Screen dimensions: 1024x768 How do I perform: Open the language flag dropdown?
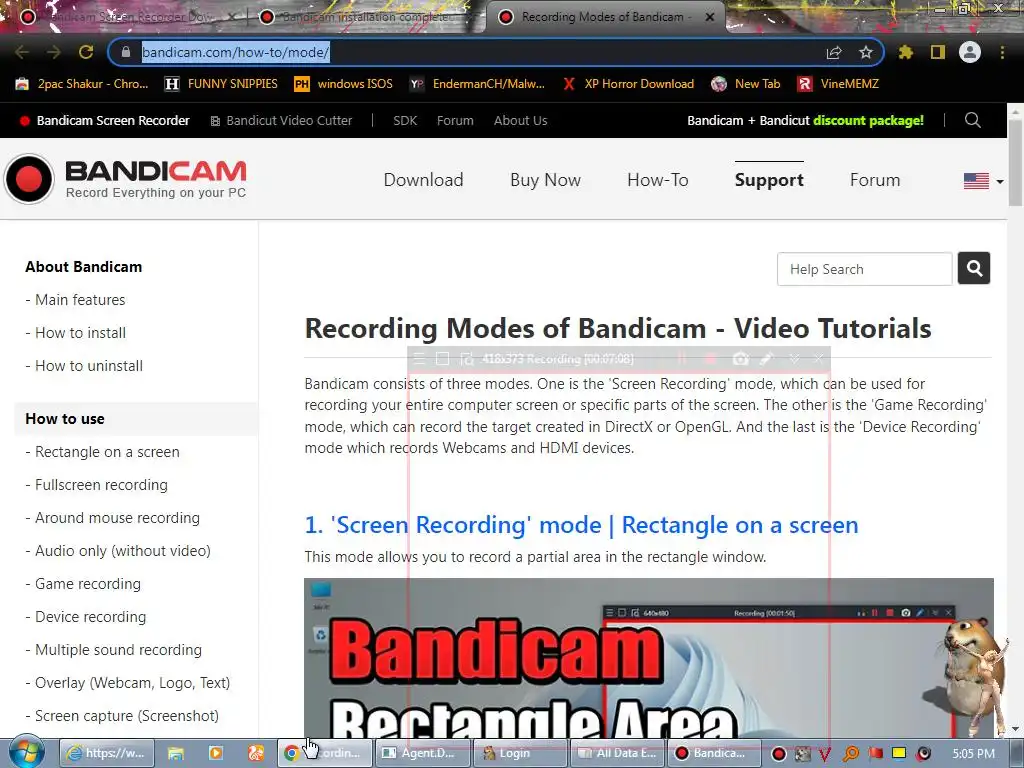(984, 180)
